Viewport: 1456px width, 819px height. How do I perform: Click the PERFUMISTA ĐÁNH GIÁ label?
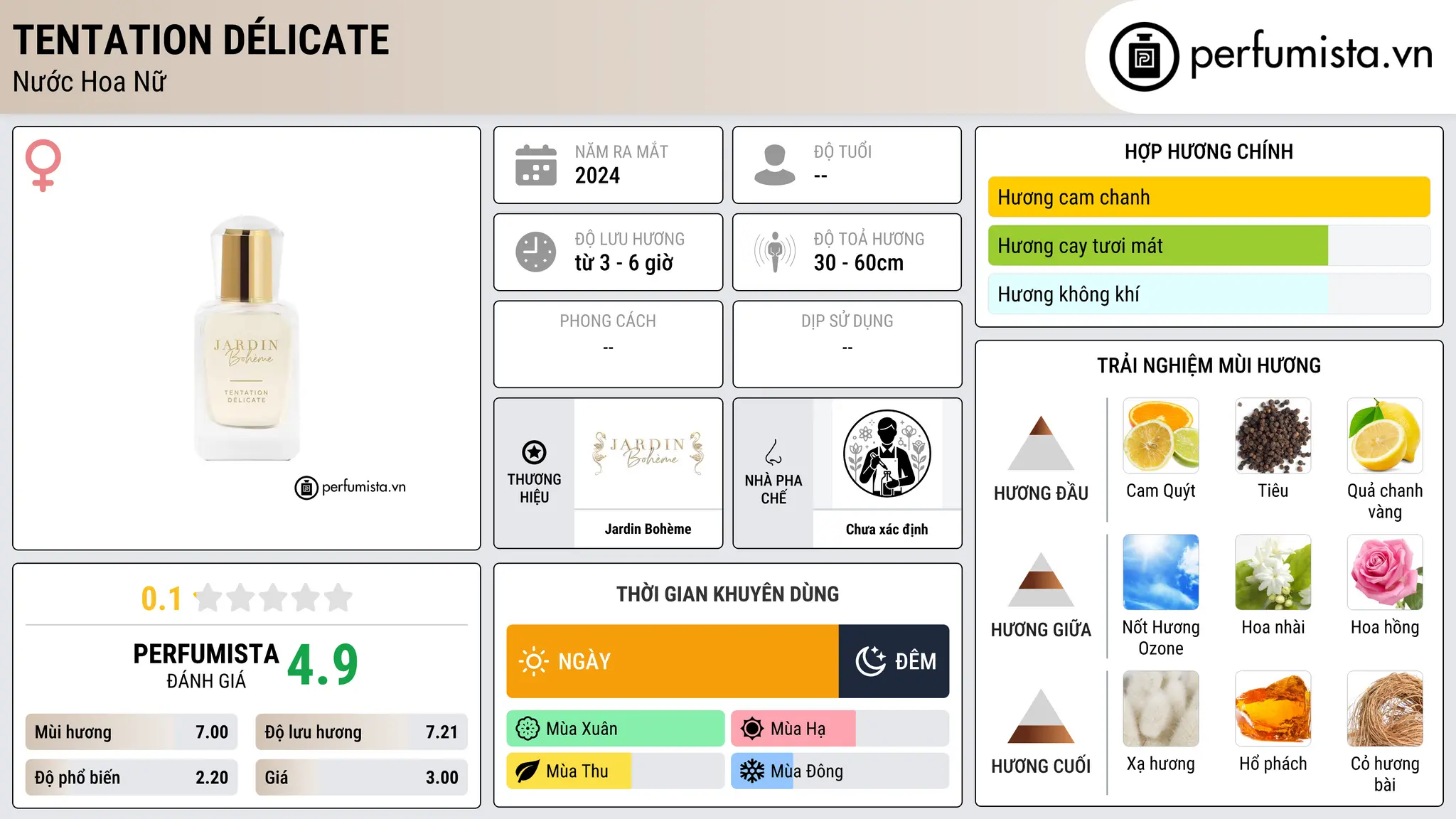tap(206, 665)
